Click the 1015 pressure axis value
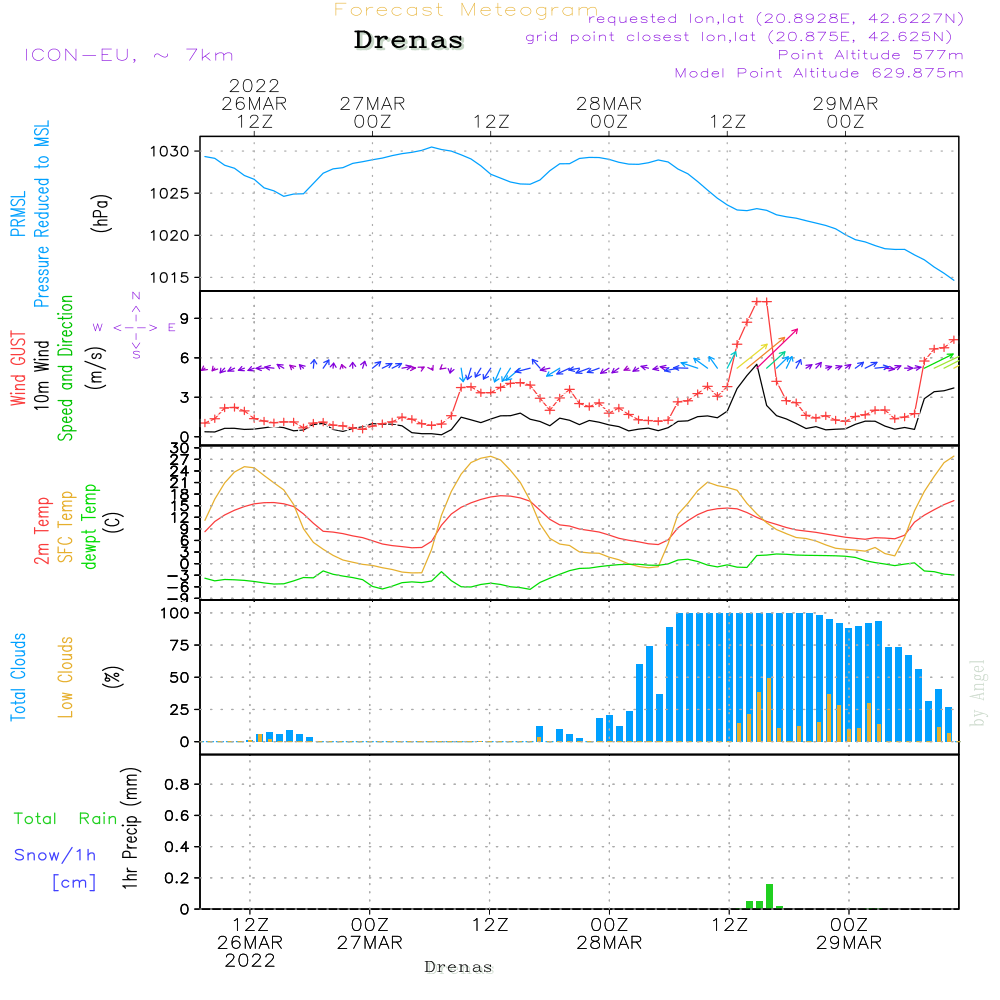 (170, 277)
